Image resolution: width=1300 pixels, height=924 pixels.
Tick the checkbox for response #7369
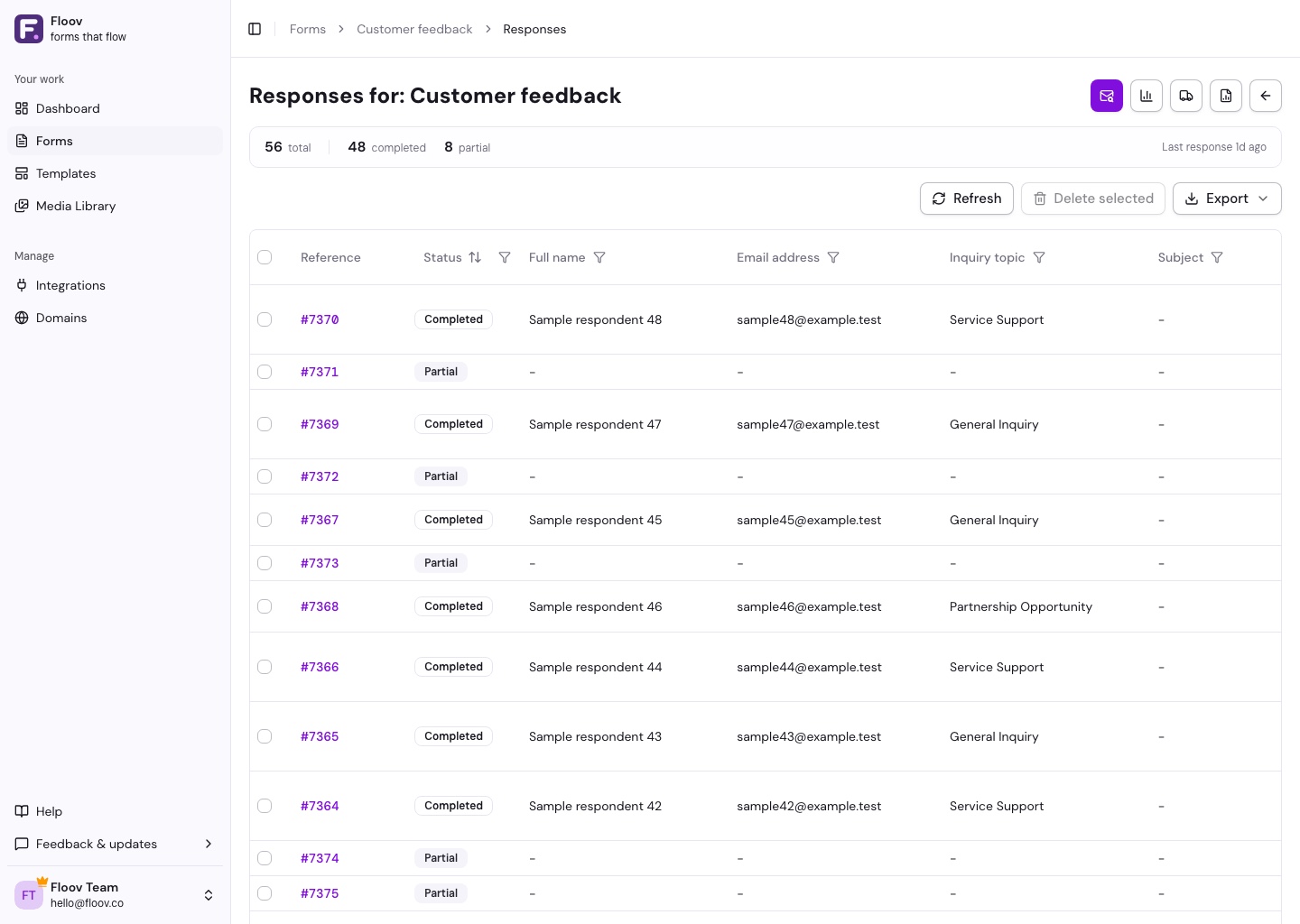click(x=265, y=424)
